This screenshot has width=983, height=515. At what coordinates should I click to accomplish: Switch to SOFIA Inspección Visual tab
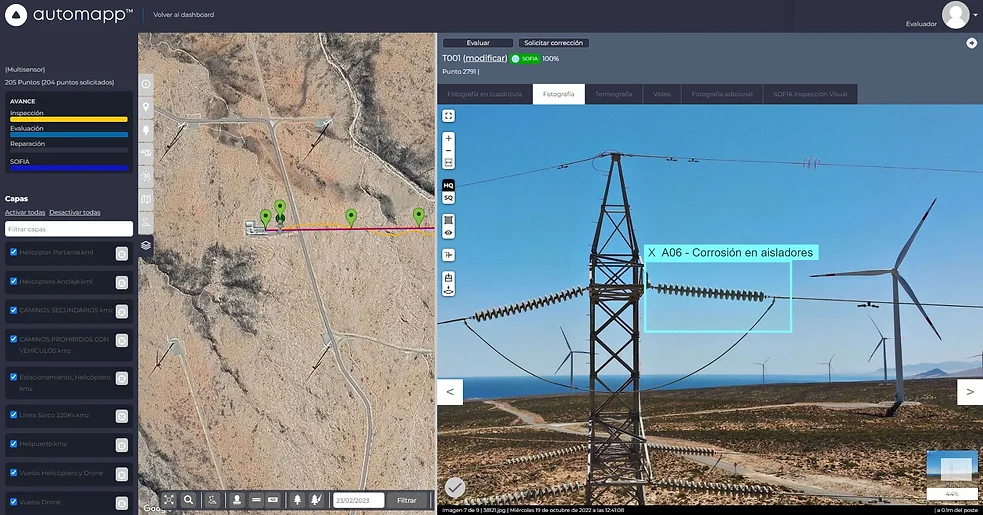click(x=810, y=94)
